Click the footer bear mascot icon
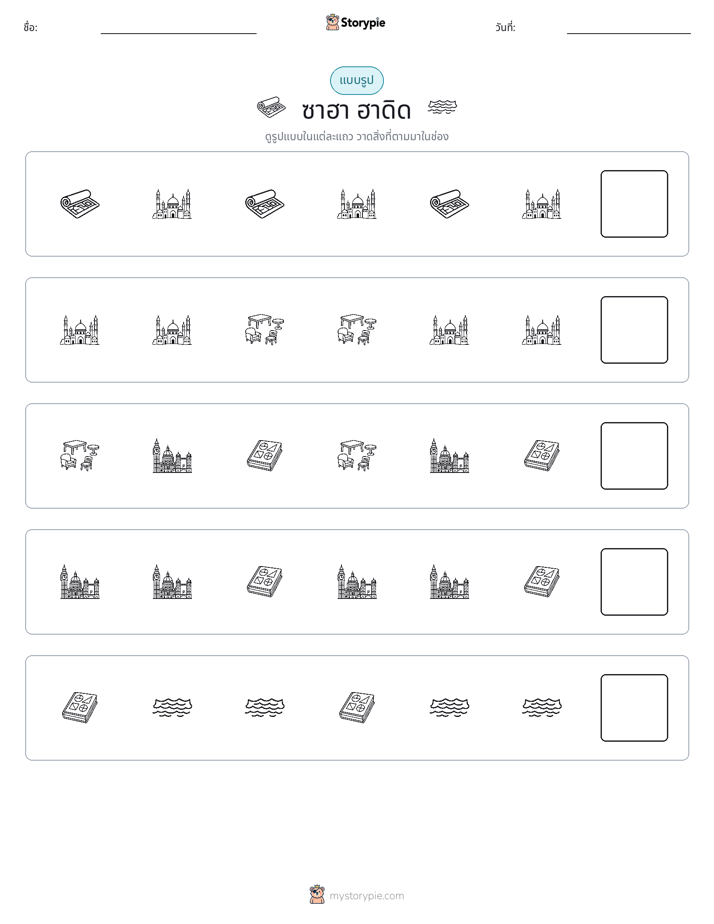Viewport: 714px width, 924px height. (317, 895)
